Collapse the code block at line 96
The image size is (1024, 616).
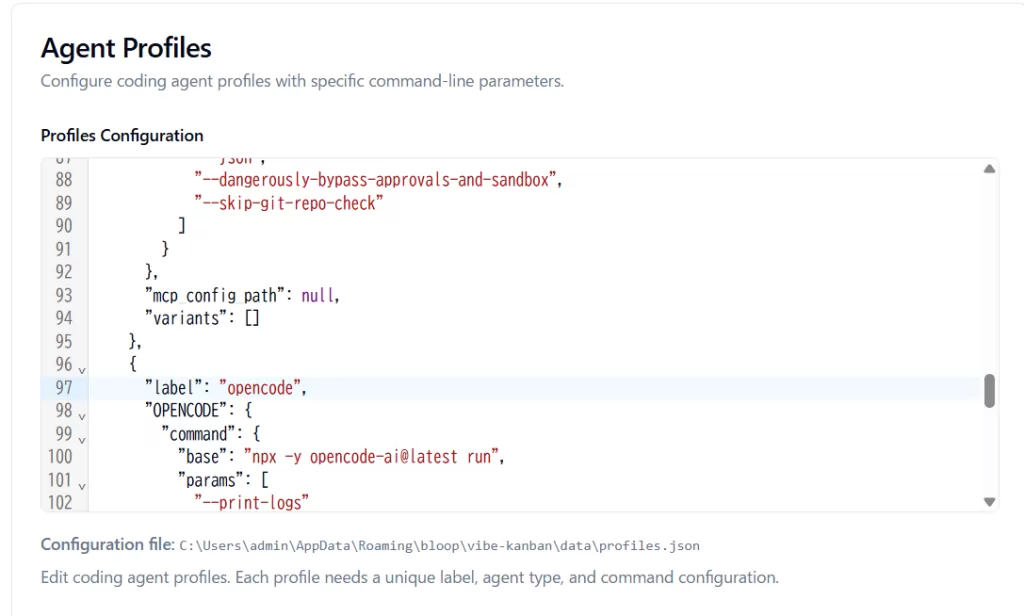coord(80,370)
